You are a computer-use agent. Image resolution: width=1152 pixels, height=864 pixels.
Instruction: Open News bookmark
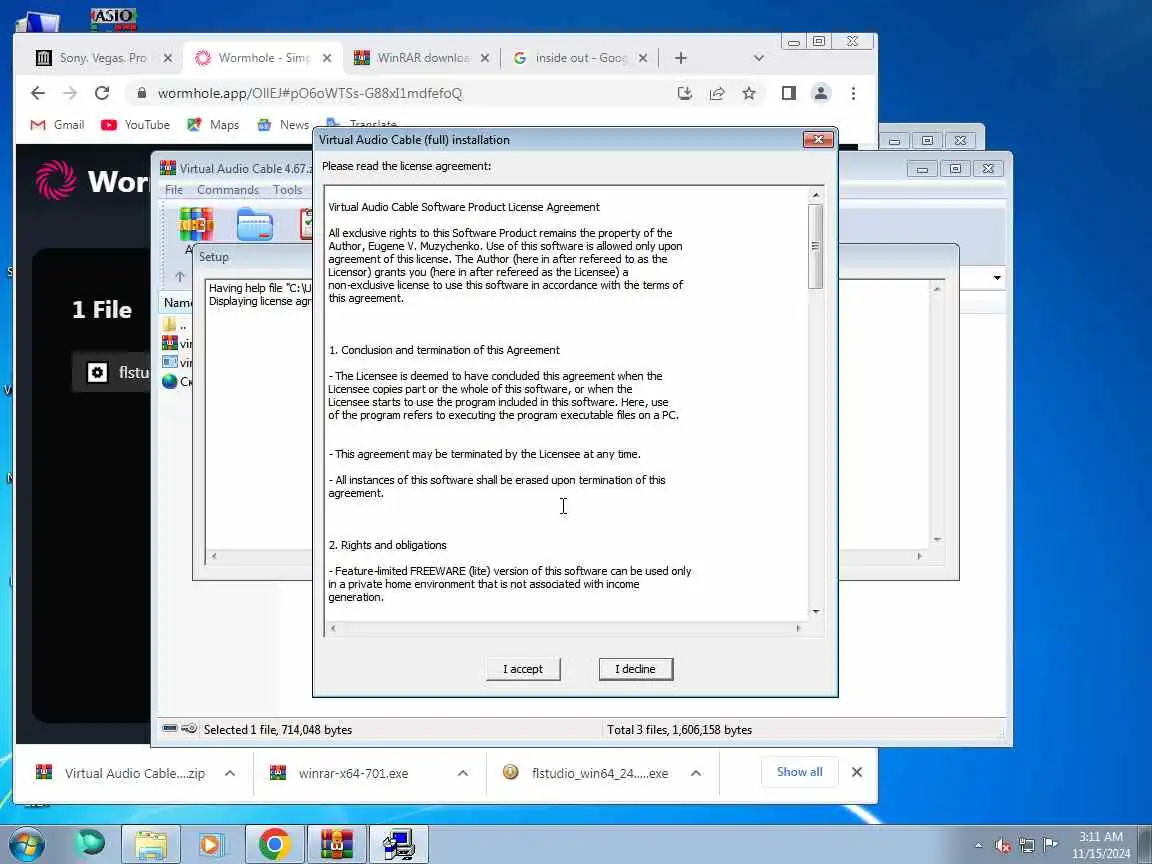[283, 125]
